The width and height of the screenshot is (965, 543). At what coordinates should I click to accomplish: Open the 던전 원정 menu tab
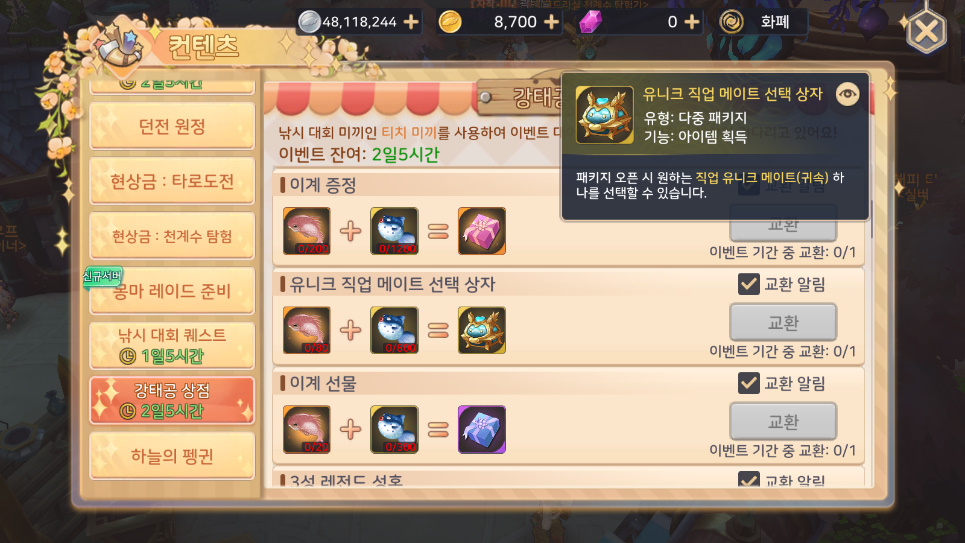(x=172, y=126)
